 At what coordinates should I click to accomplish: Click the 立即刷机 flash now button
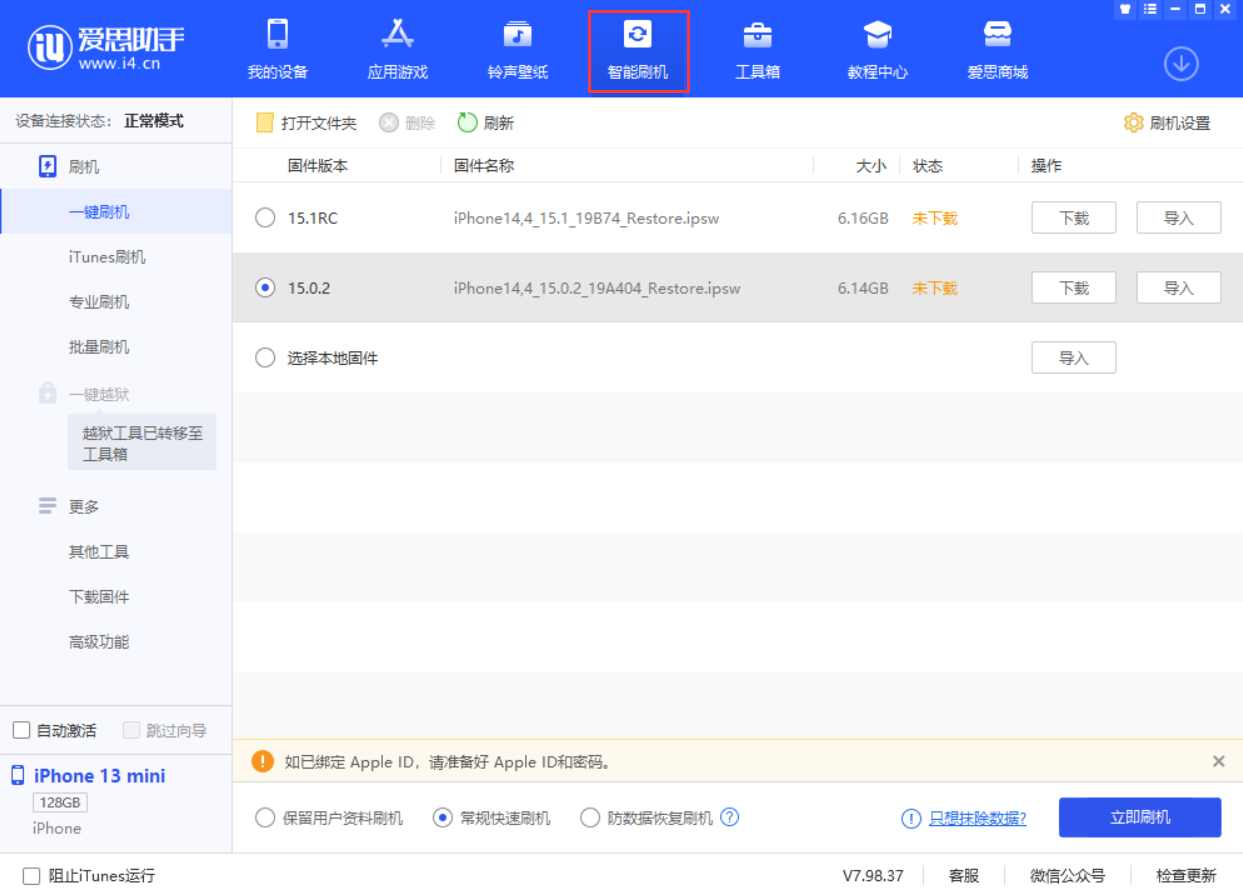[x=1140, y=817]
